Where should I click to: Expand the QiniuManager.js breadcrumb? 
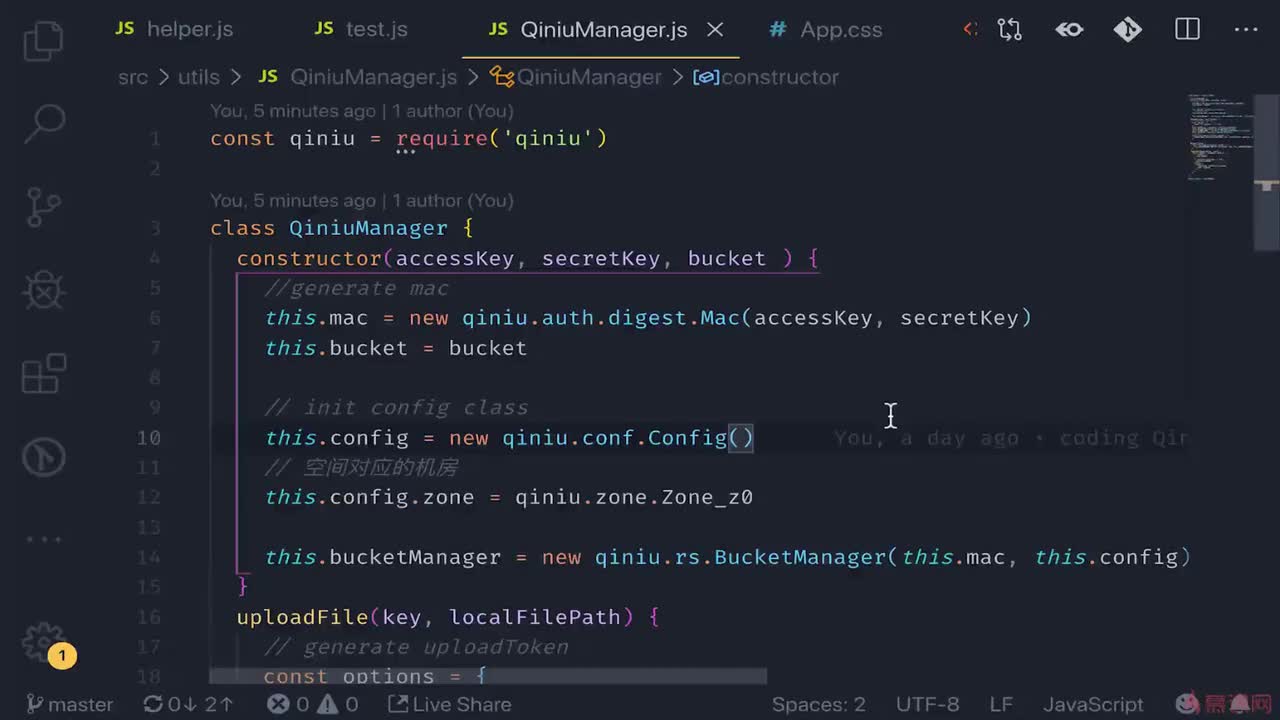click(x=357, y=77)
